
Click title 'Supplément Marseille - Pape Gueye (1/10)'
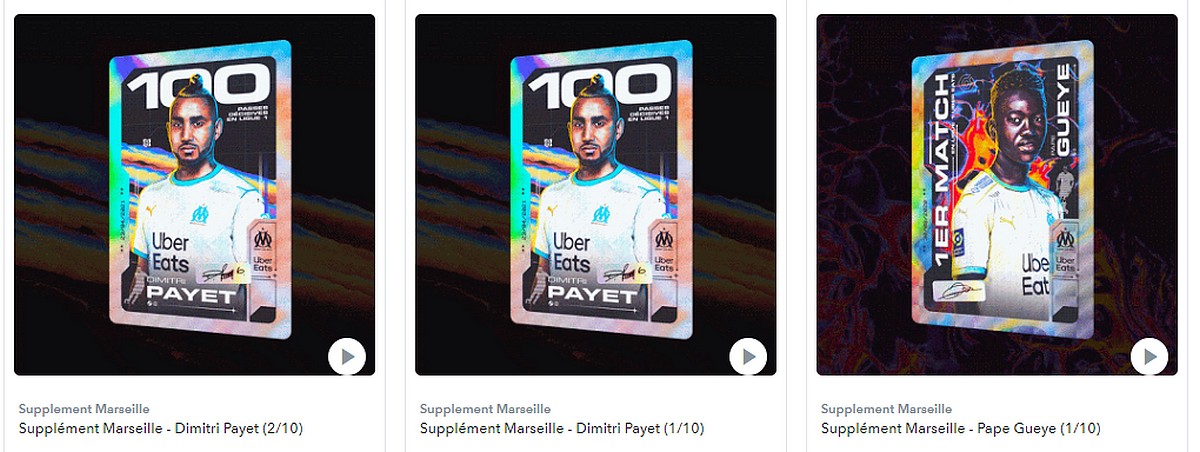click(961, 429)
